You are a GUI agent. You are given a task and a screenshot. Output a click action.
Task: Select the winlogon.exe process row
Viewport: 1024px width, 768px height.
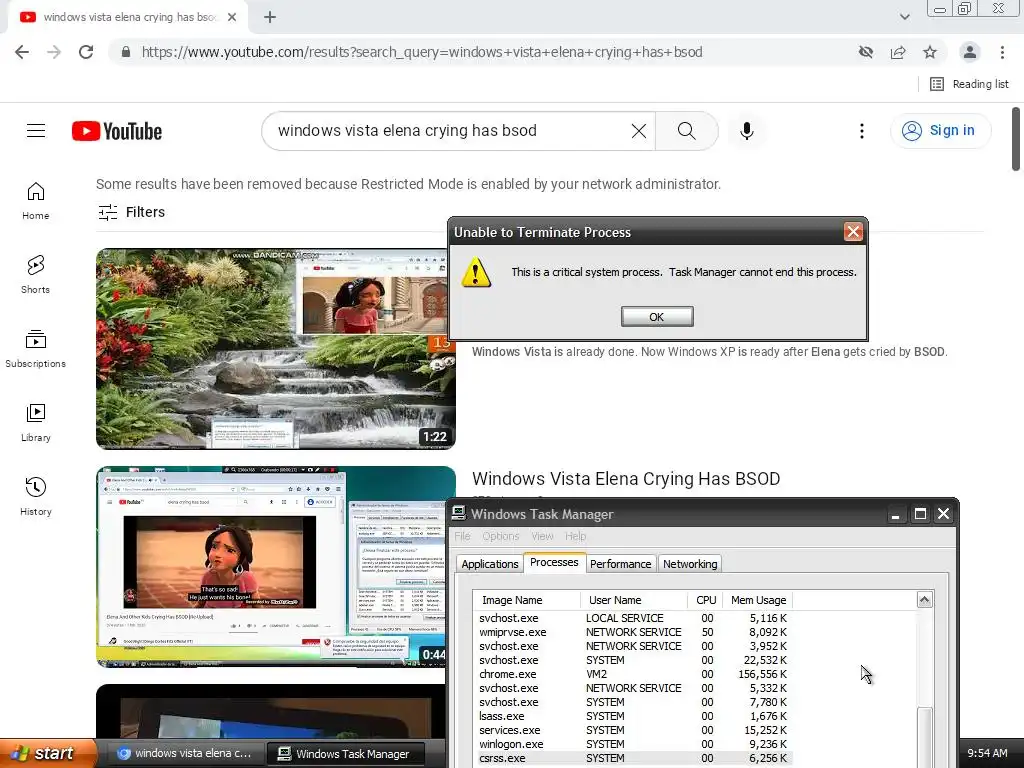click(633, 744)
